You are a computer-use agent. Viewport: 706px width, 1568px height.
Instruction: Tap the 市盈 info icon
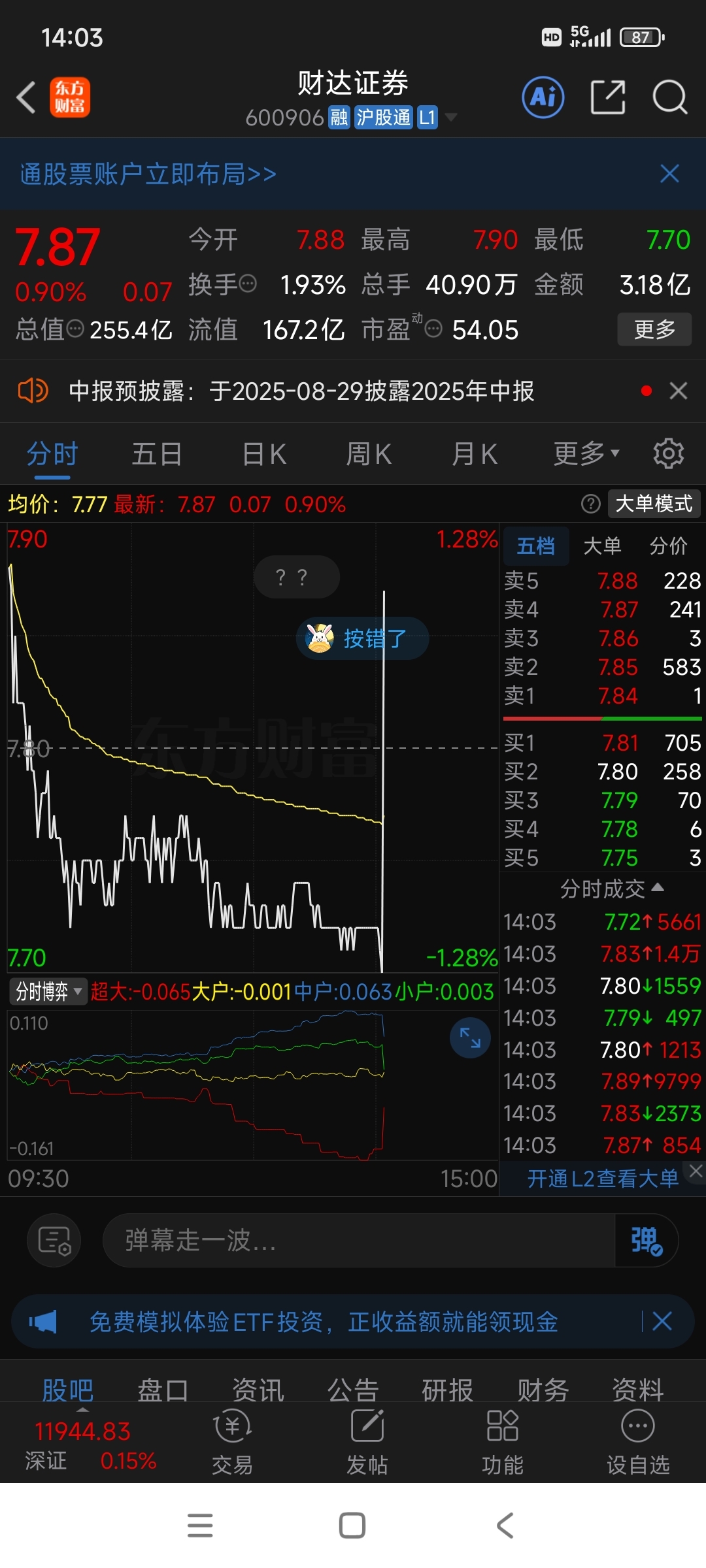(x=433, y=329)
